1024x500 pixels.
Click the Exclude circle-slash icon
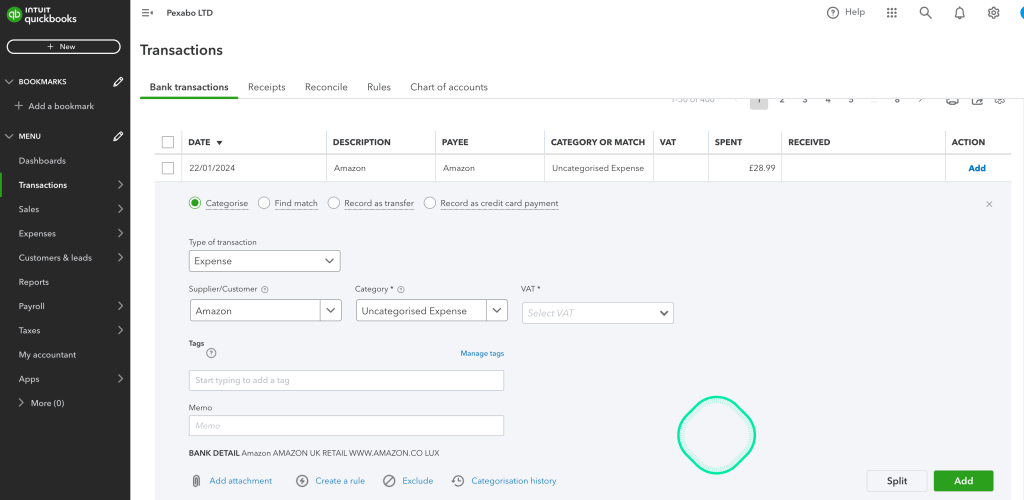[389, 481]
